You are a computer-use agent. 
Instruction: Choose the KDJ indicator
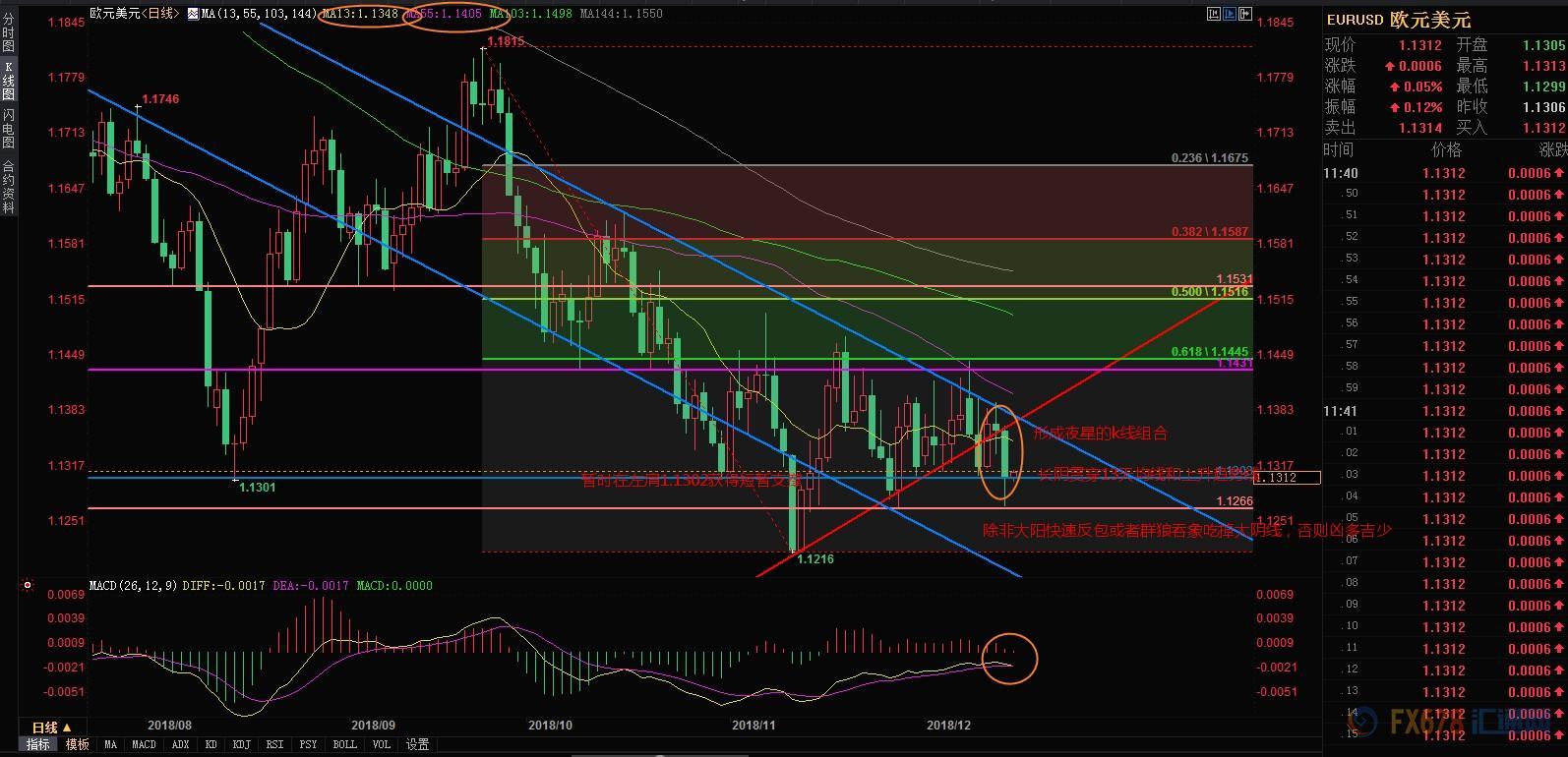pyautogui.click(x=241, y=745)
